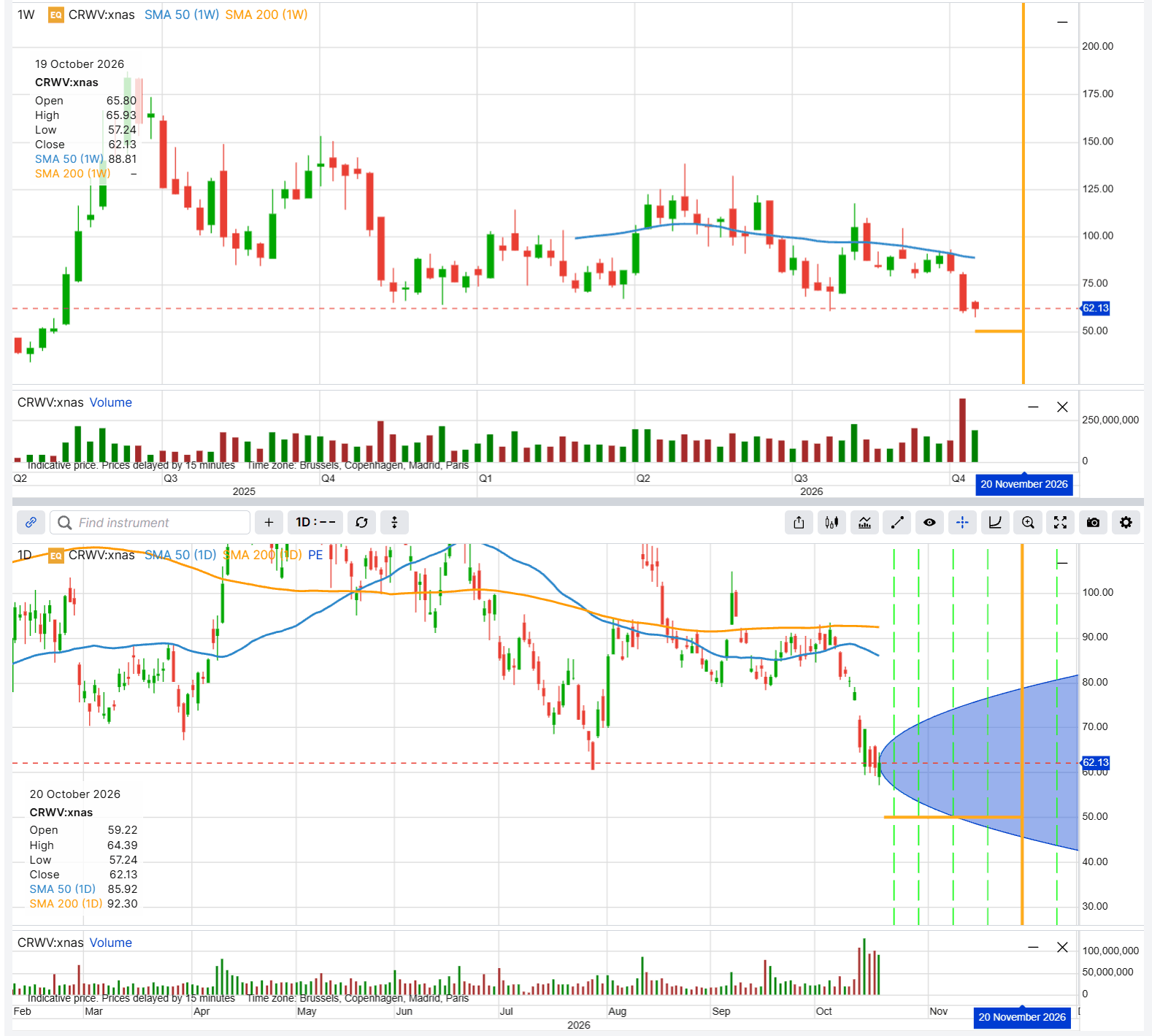Screen dimensions: 1152x1036
Task: Click the share/export chart icon
Action: [x=799, y=523]
